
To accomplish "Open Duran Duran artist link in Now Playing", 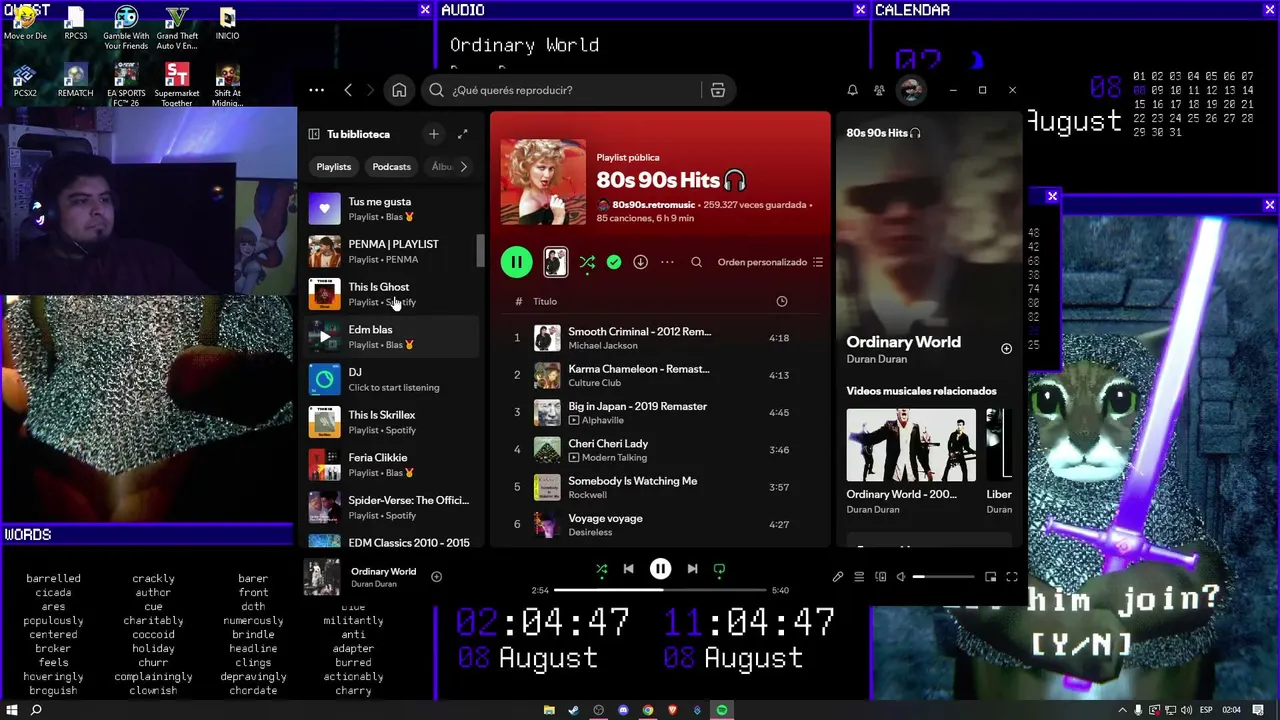I will pyautogui.click(x=877, y=359).
